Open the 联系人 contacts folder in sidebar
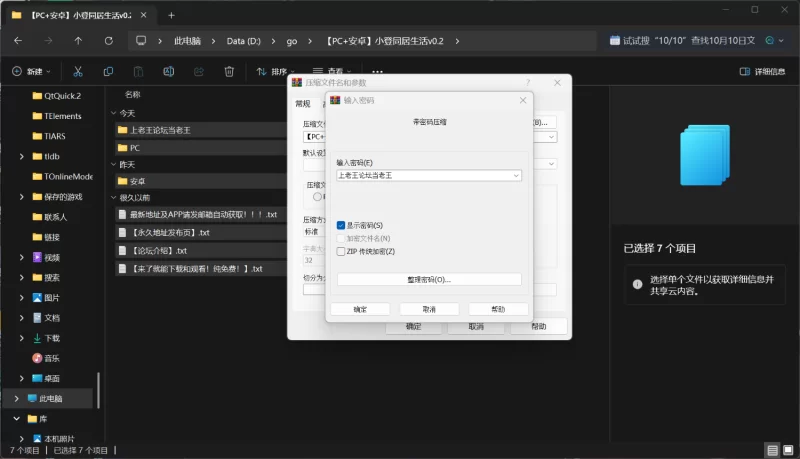The width and height of the screenshot is (800, 459). pos(49,217)
